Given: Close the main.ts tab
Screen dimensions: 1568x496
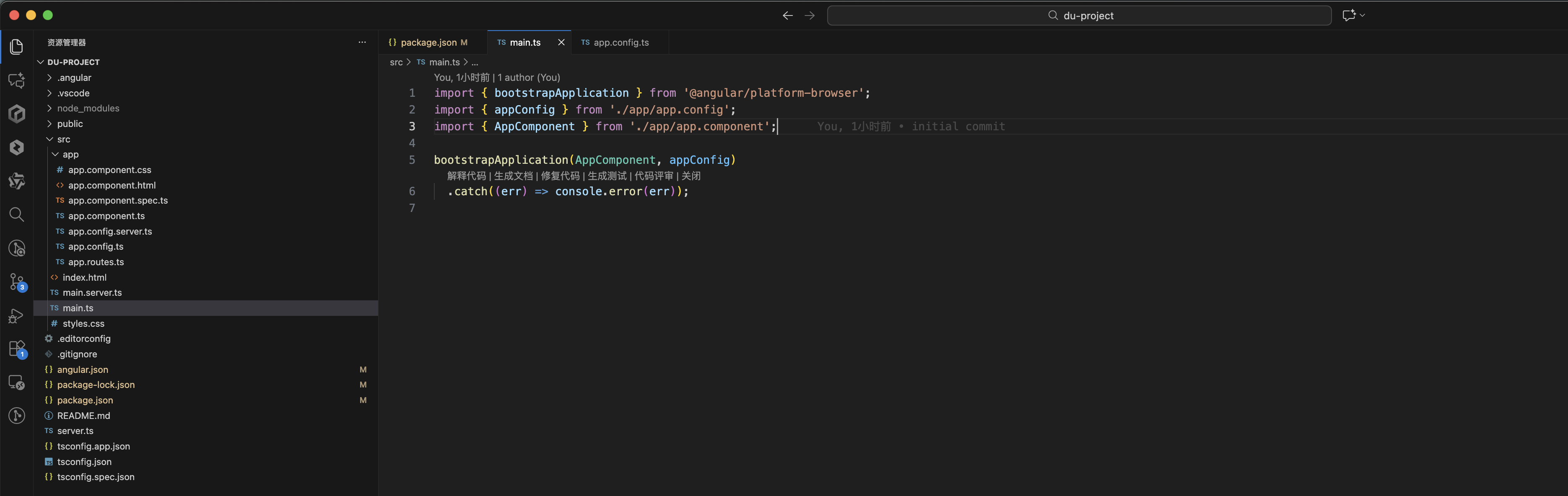Looking at the screenshot, I should click(x=561, y=43).
